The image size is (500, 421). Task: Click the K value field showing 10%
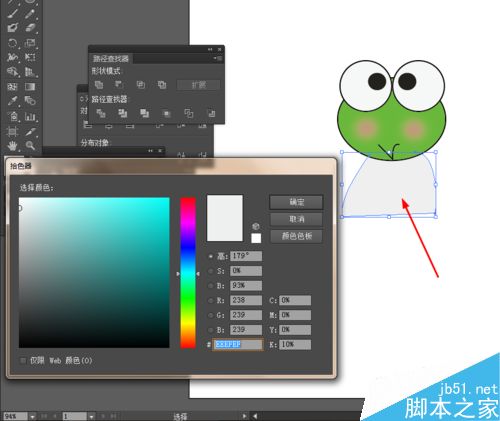(x=295, y=345)
